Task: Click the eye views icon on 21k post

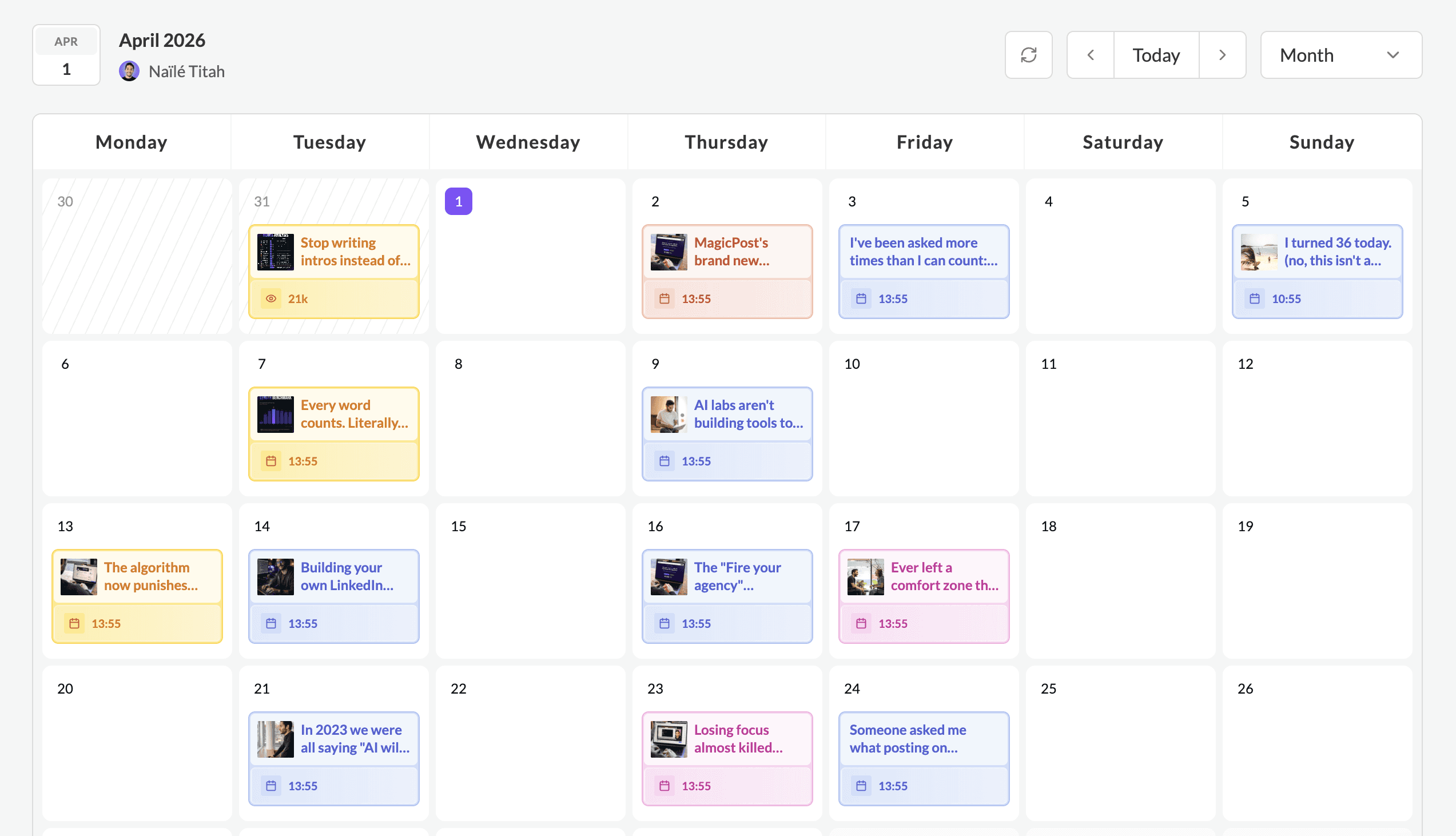Action: (271, 298)
